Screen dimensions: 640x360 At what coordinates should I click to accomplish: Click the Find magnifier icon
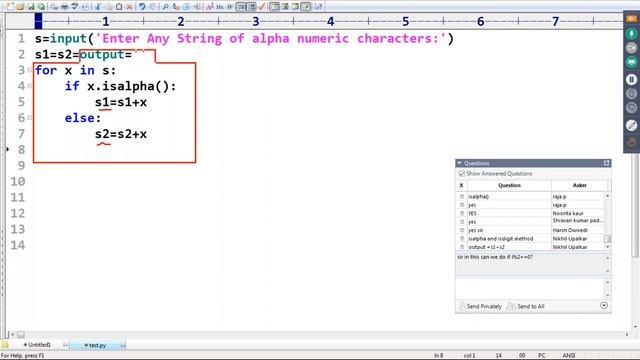point(165,6)
